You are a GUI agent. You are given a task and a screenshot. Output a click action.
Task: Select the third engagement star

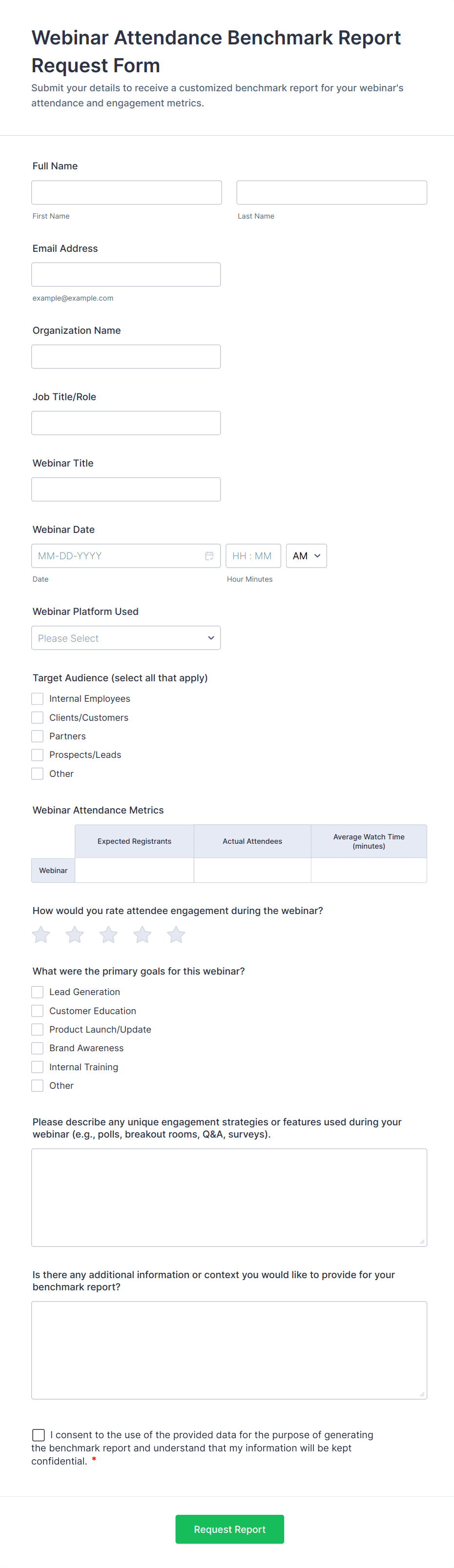pyautogui.click(x=109, y=935)
